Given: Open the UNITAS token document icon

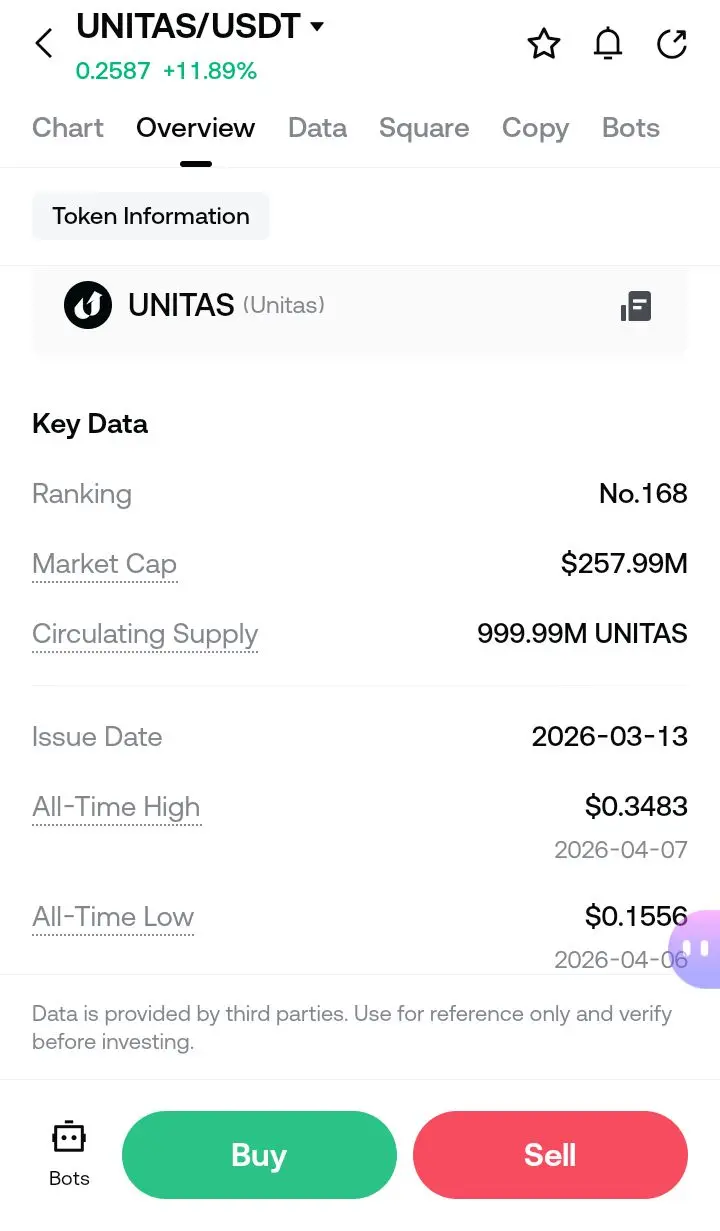Looking at the screenshot, I should click(636, 306).
